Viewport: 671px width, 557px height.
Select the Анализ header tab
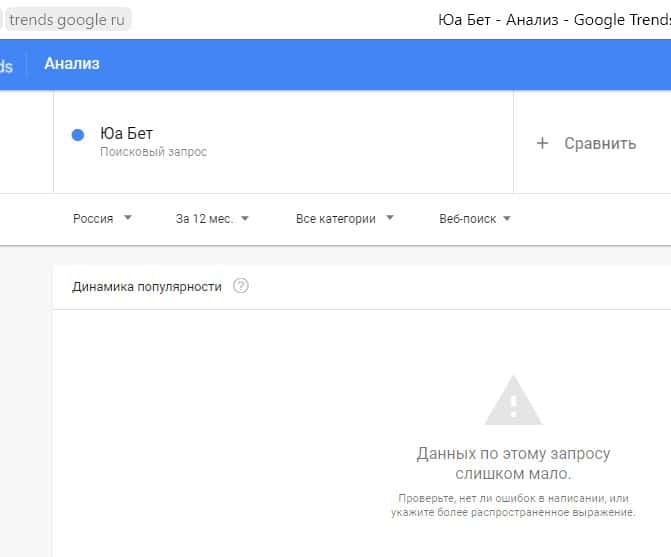coord(72,64)
